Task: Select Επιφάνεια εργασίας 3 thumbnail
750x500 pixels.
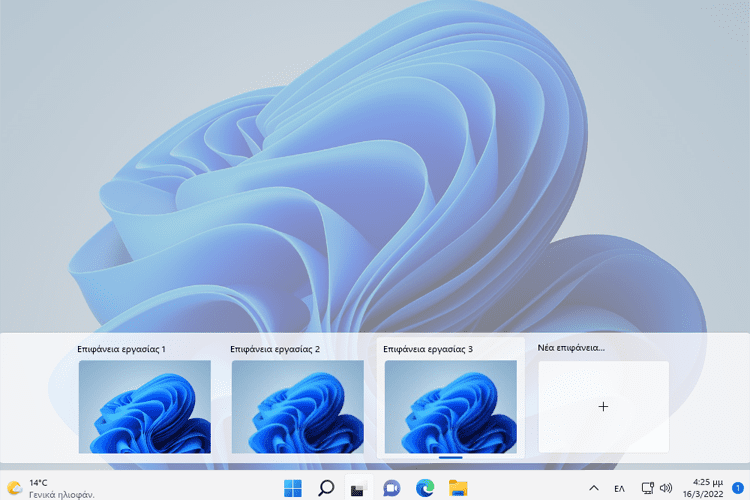Action: click(x=451, y=407)
